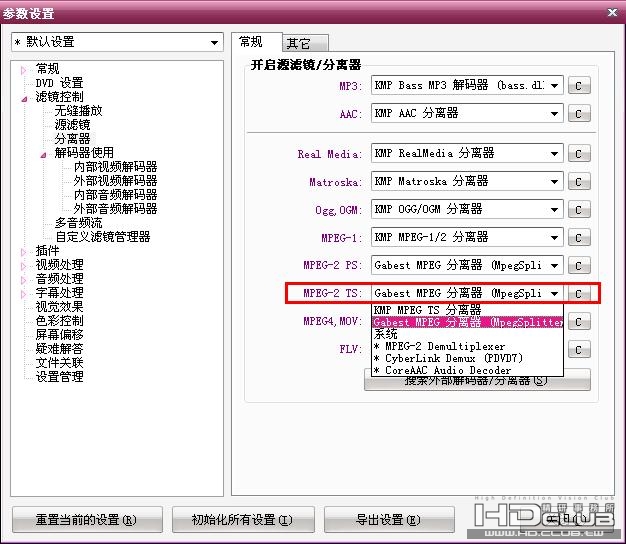Expand the 视频处理 tree node
626x544 pixels.
23,266
